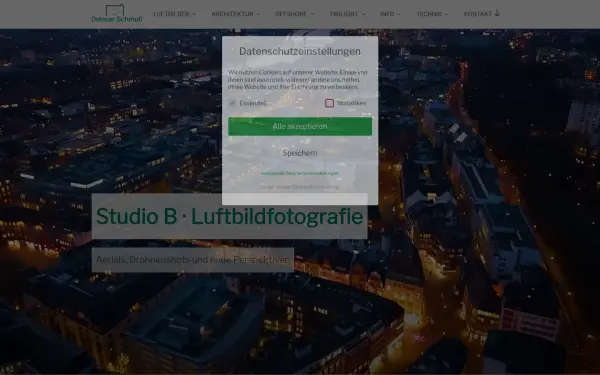
Task: Expand the ARCHITEKTUR navigation menu
Action: point(235,14)
